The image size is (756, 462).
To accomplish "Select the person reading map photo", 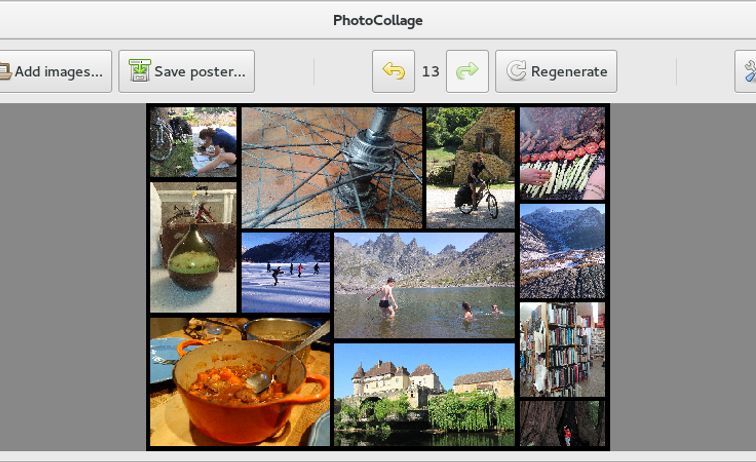I will pyautogui.click(x=193, y=142).
